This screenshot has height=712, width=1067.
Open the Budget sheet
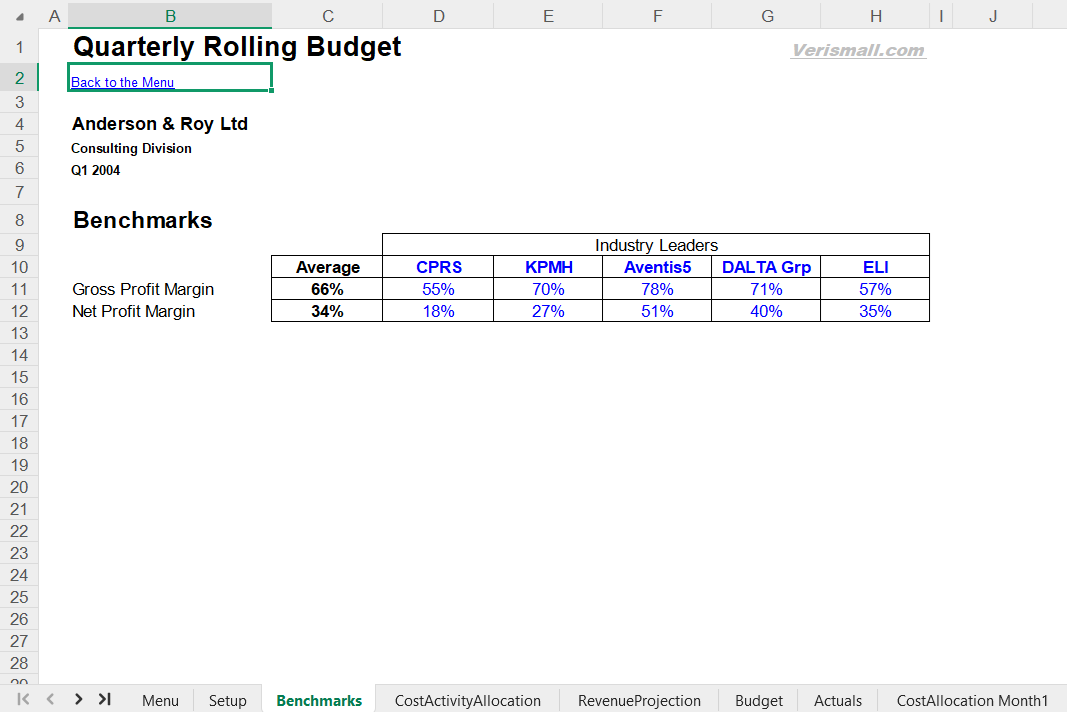point(758,700)
